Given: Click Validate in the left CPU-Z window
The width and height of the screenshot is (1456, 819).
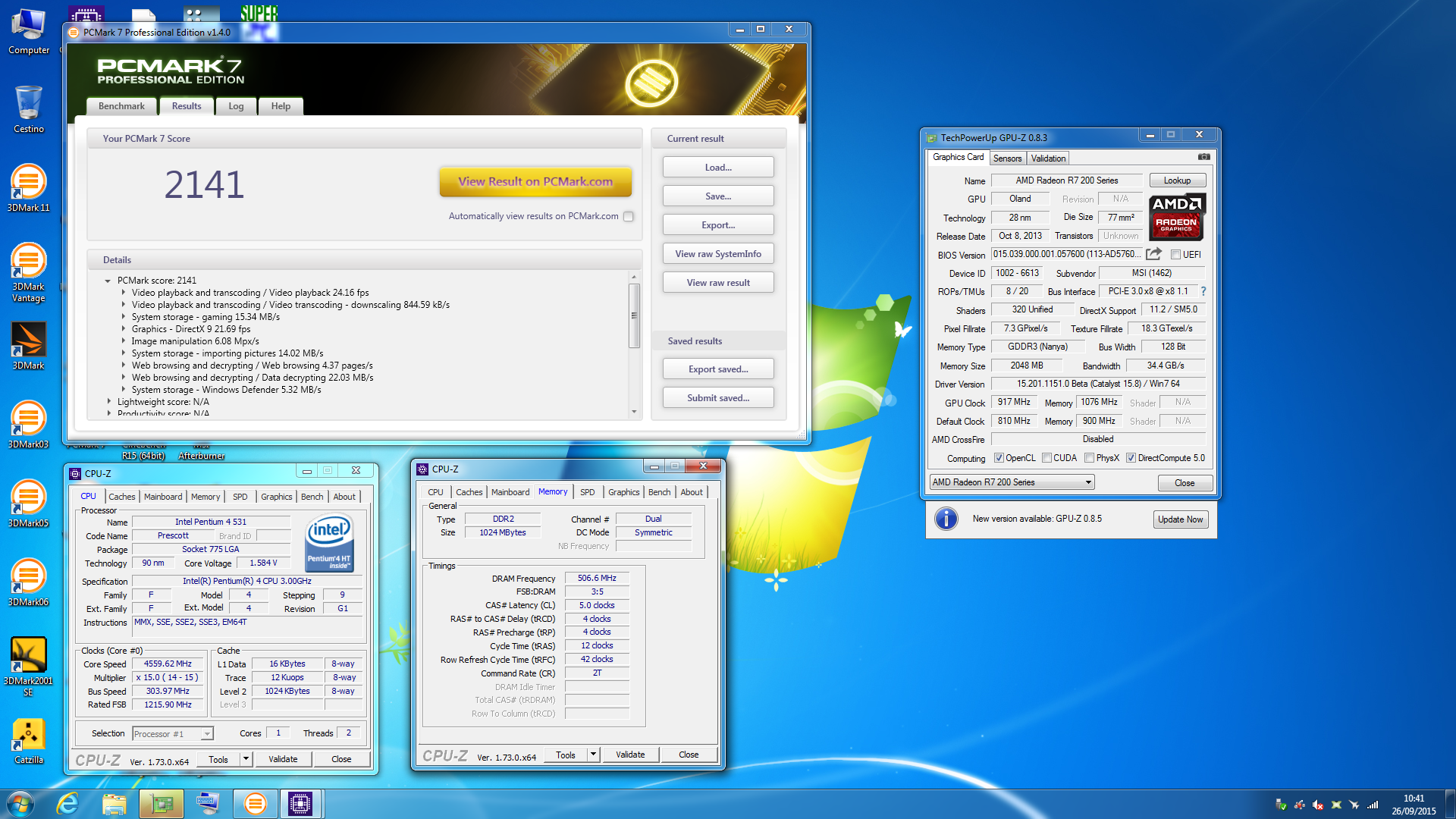Looking at the screenshot, I should [x=283, y=759].
